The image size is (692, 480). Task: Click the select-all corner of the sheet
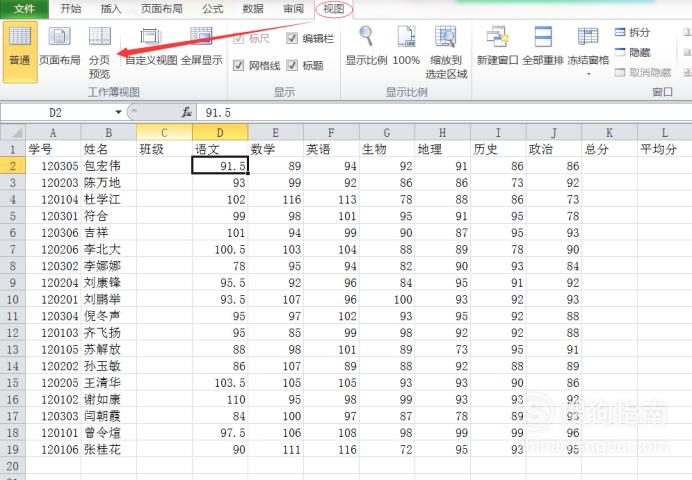tap(13, 132)
